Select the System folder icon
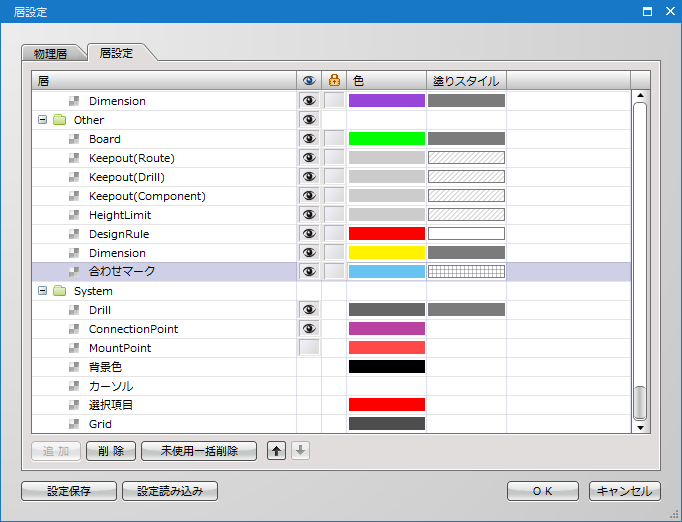Image resolution: width=682 pixels, height=522 pixels. pyautogui.click(x=59, y=291)
